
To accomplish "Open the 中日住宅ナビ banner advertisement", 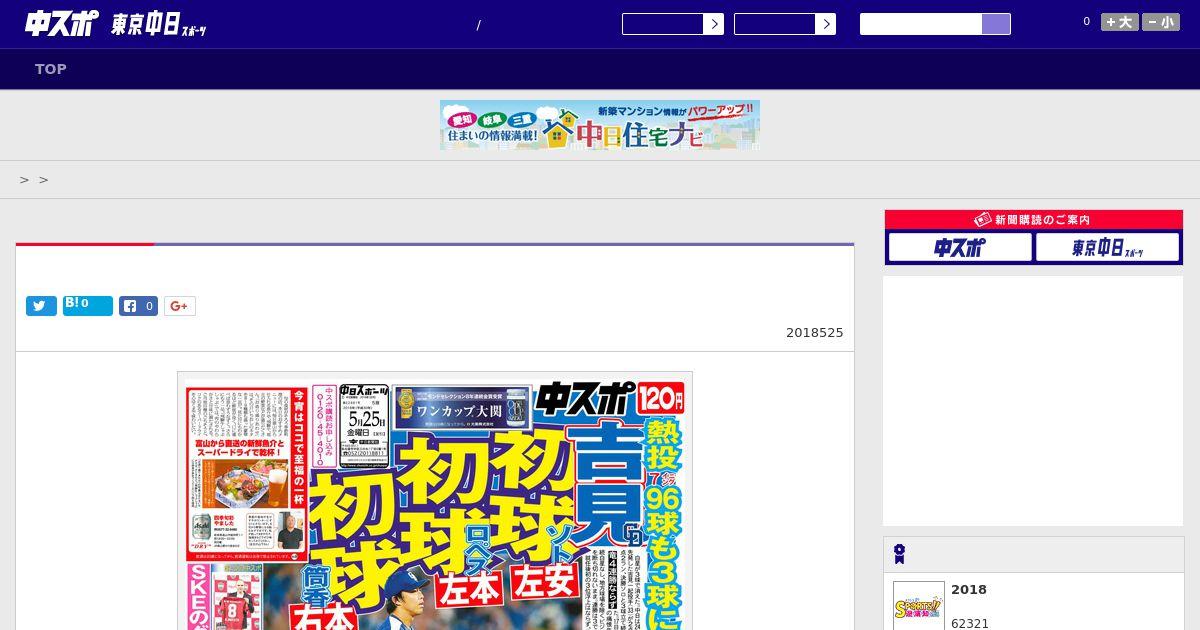I will 600,125.
